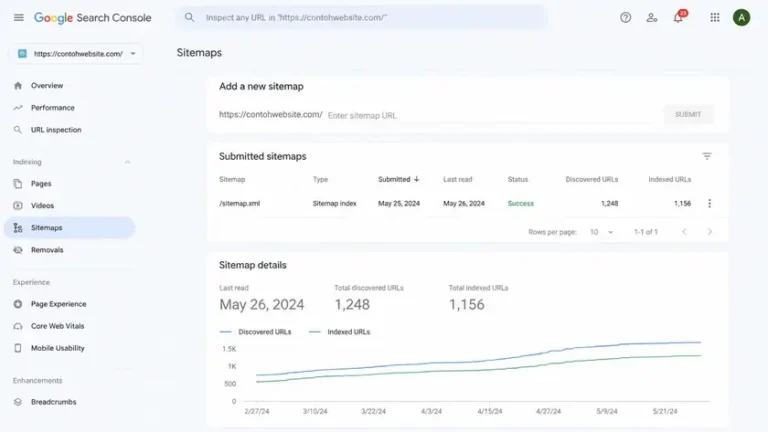The width and height of the screenshot is (768, 432).
Task: Open more options for /sitemap.xml row
Action: pos(709,203)
